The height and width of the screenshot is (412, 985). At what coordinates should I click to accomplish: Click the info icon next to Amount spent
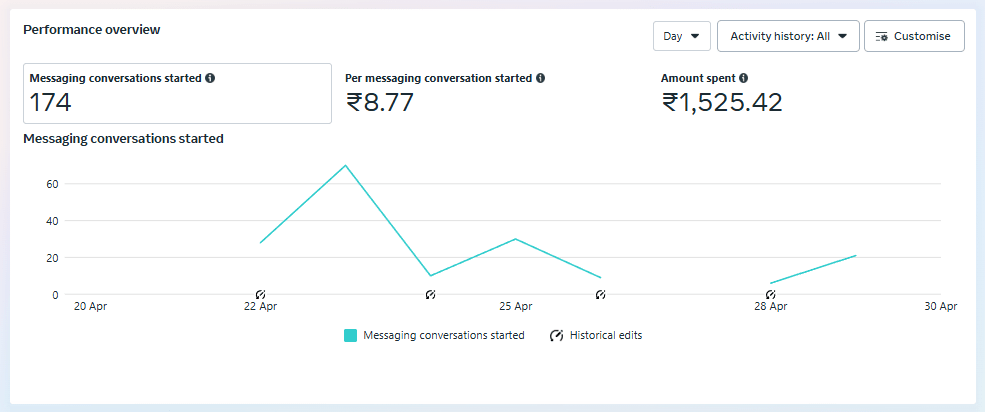click(x=744, y=78)
